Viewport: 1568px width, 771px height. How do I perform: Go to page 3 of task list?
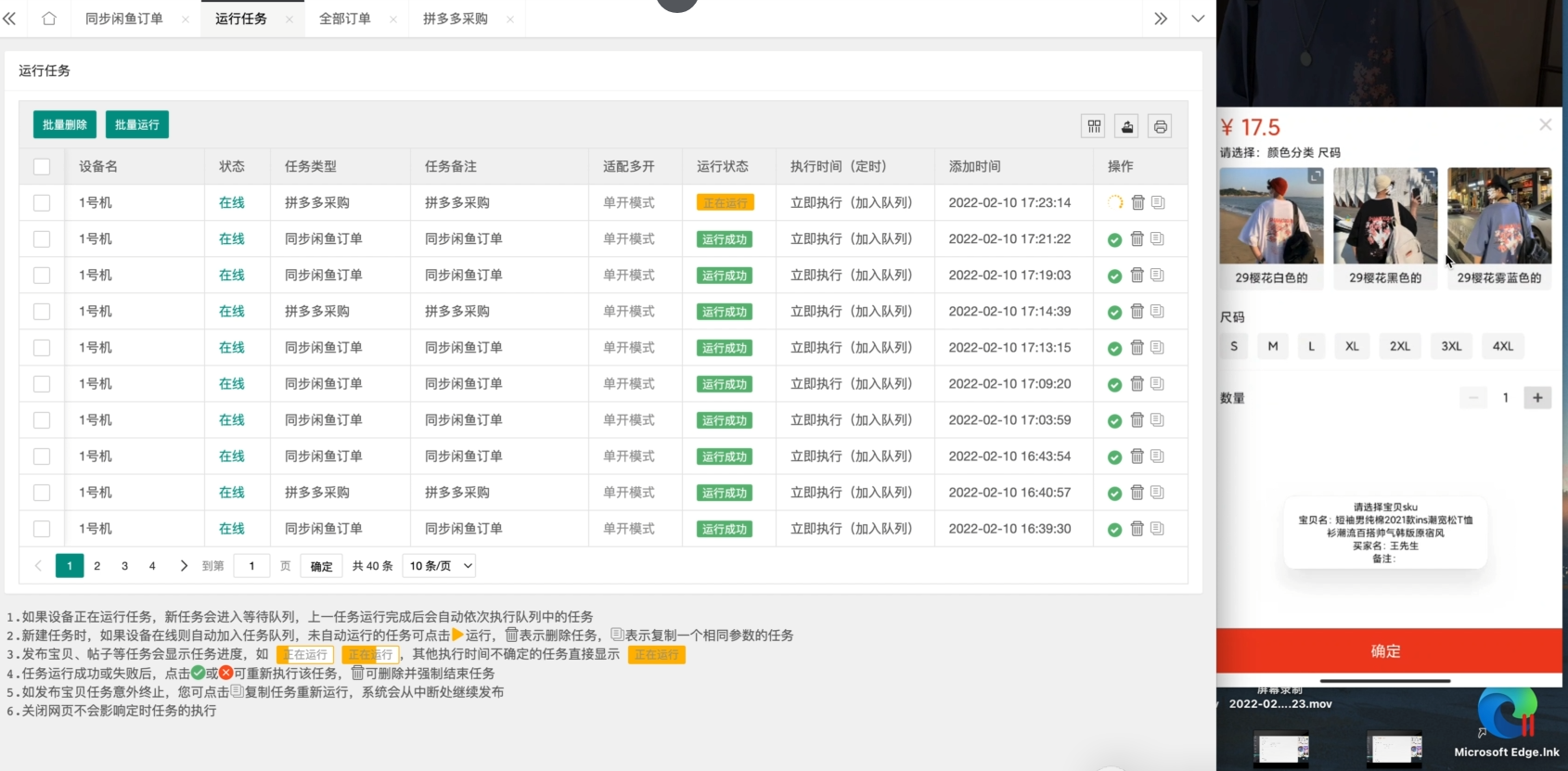tap(124, 566)
